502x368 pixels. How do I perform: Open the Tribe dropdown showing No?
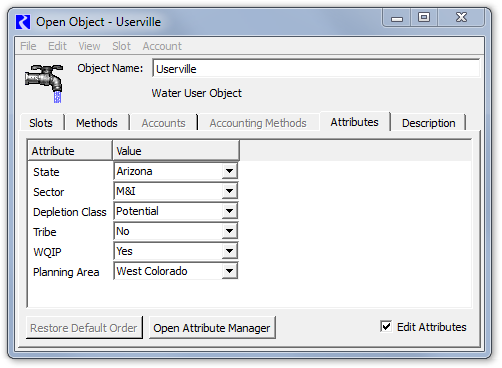coord(229,231)
